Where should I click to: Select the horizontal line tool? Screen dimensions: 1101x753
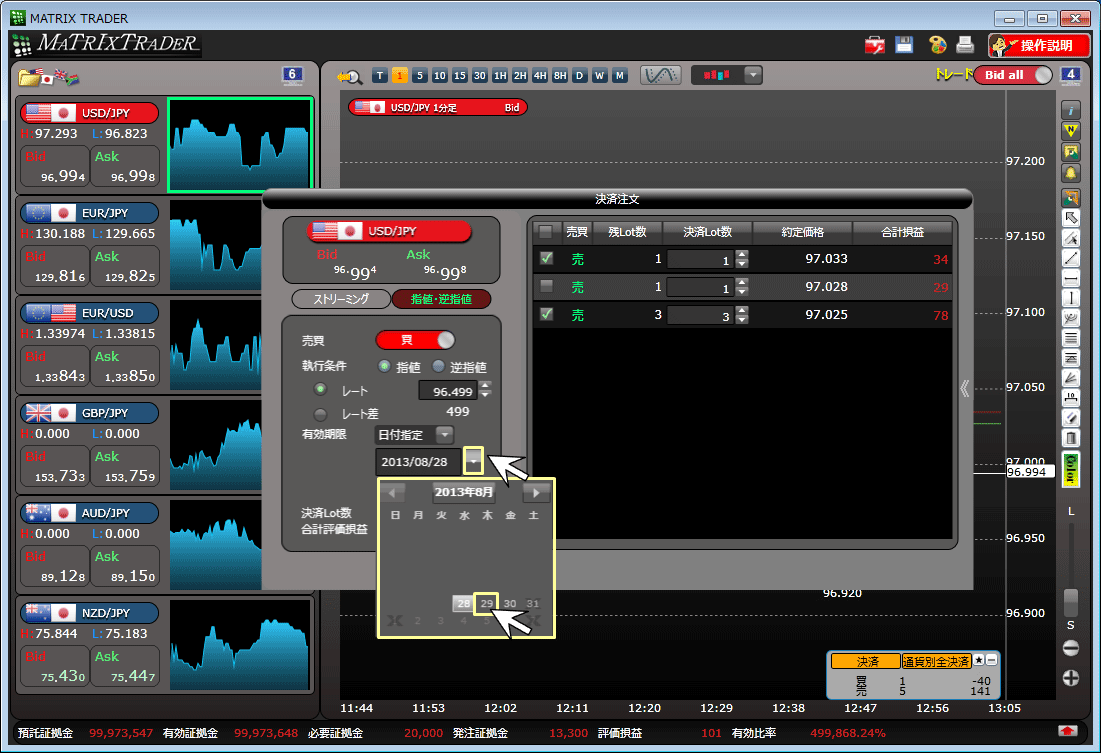[x=1071, y=279]
